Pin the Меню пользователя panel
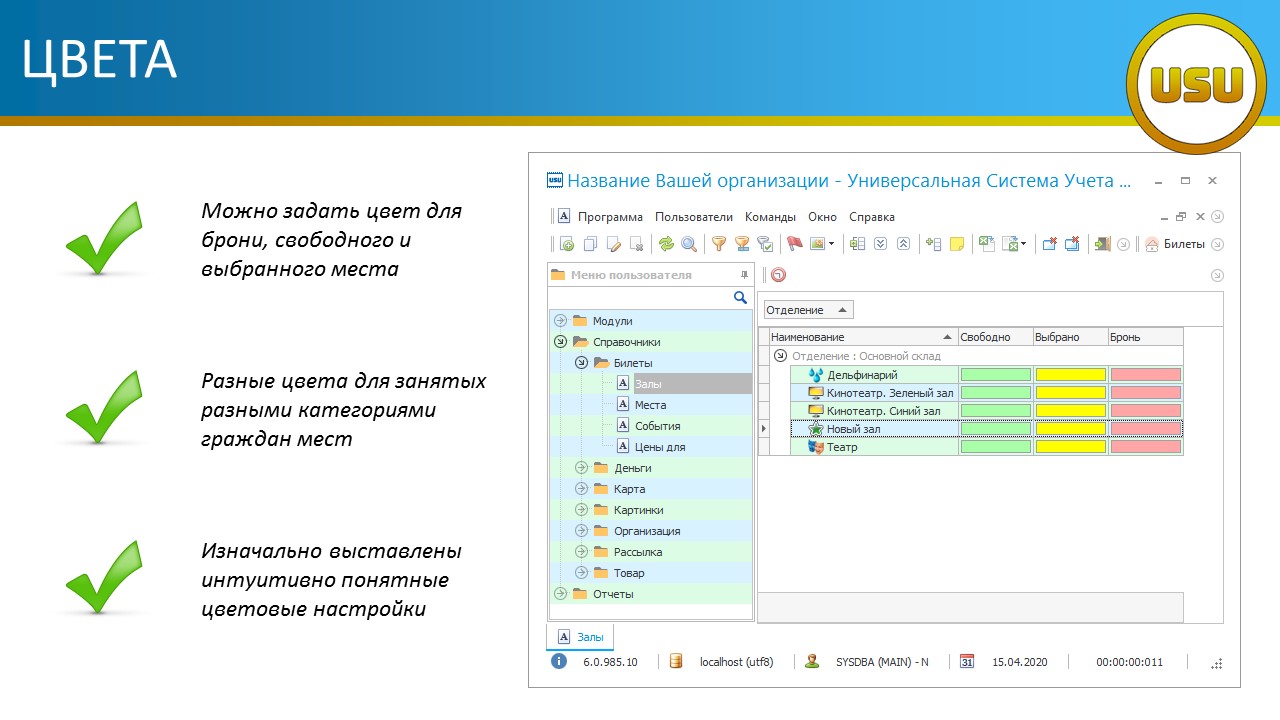Image resolution: width=1280 pixels, height=720 pixels. (743, 275)
